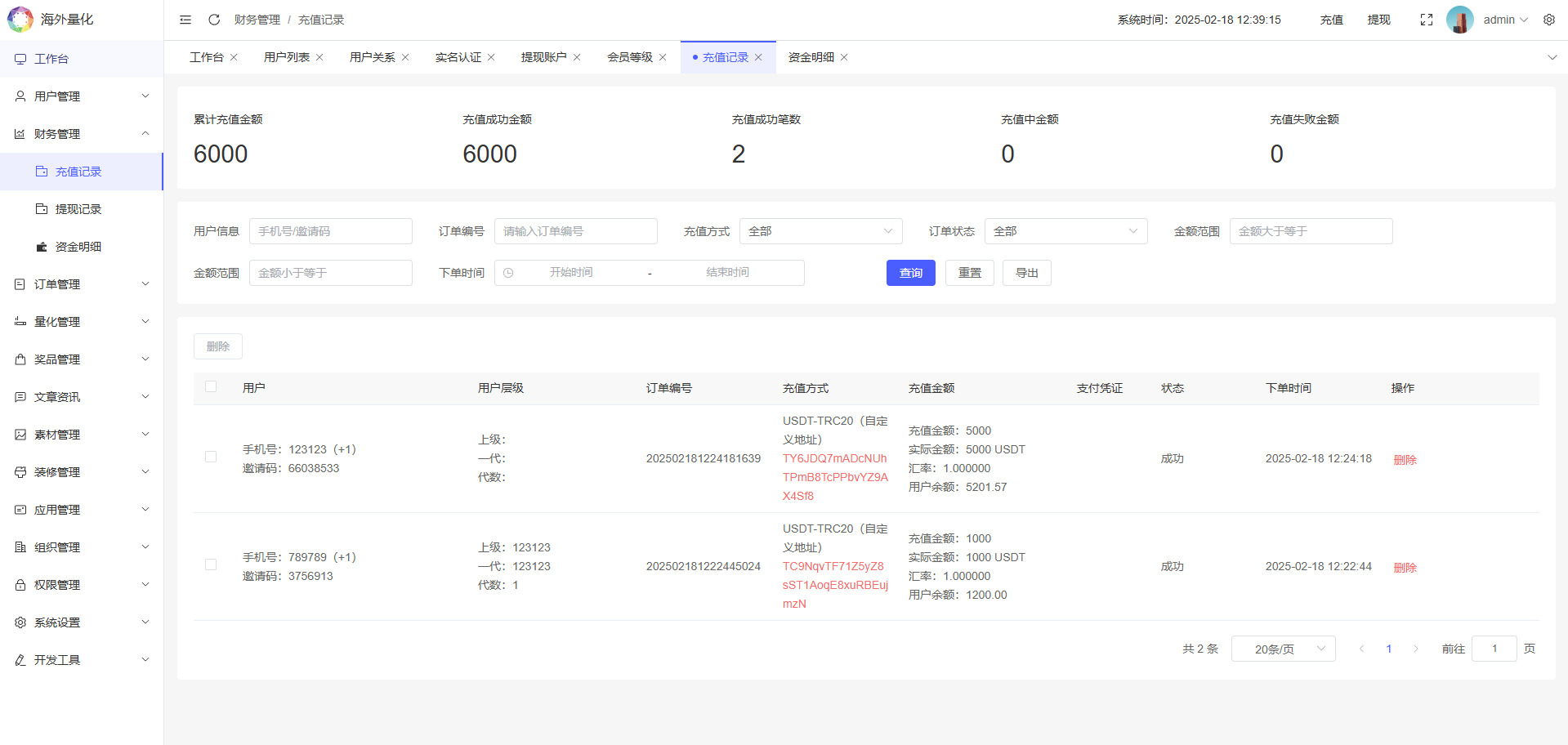Click the 权限管理 lock icon in sidebar
The height and width of the screenshot is (745, 1568).
(20, 584)
